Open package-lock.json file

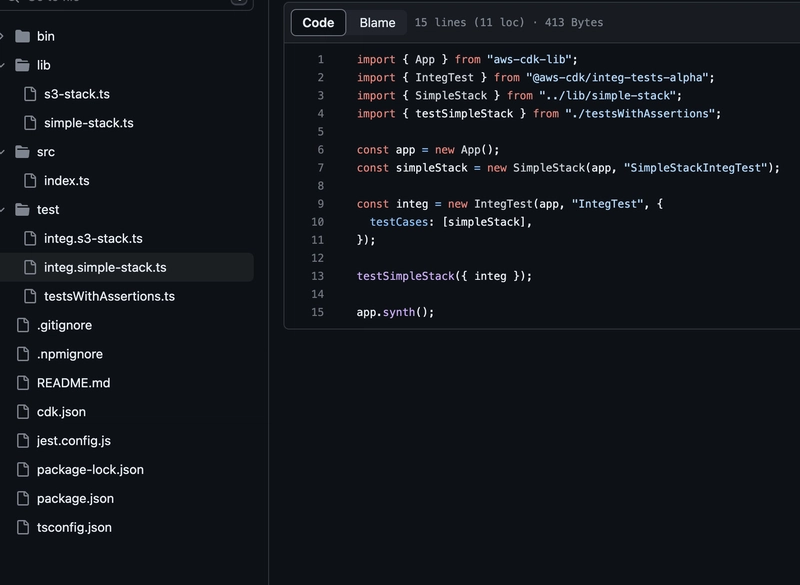point(90,470)
